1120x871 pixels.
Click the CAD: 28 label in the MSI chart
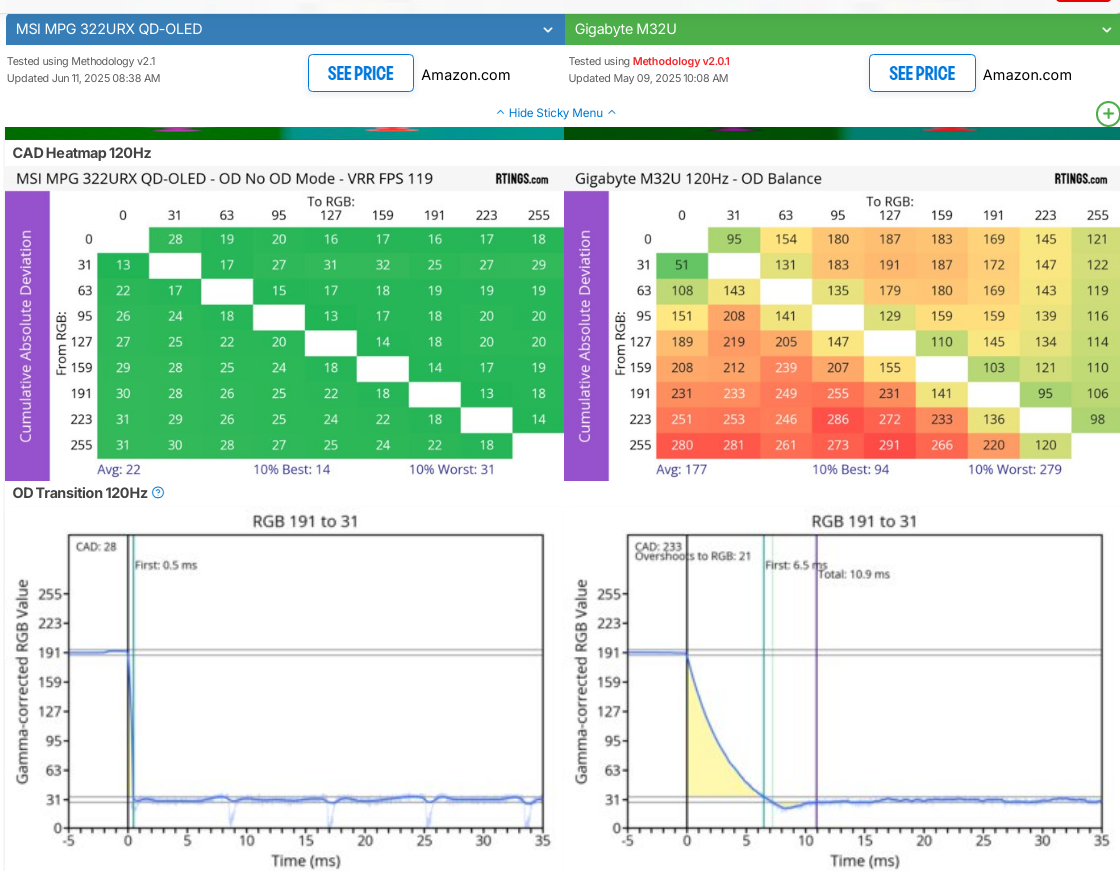tap(96, 547)
